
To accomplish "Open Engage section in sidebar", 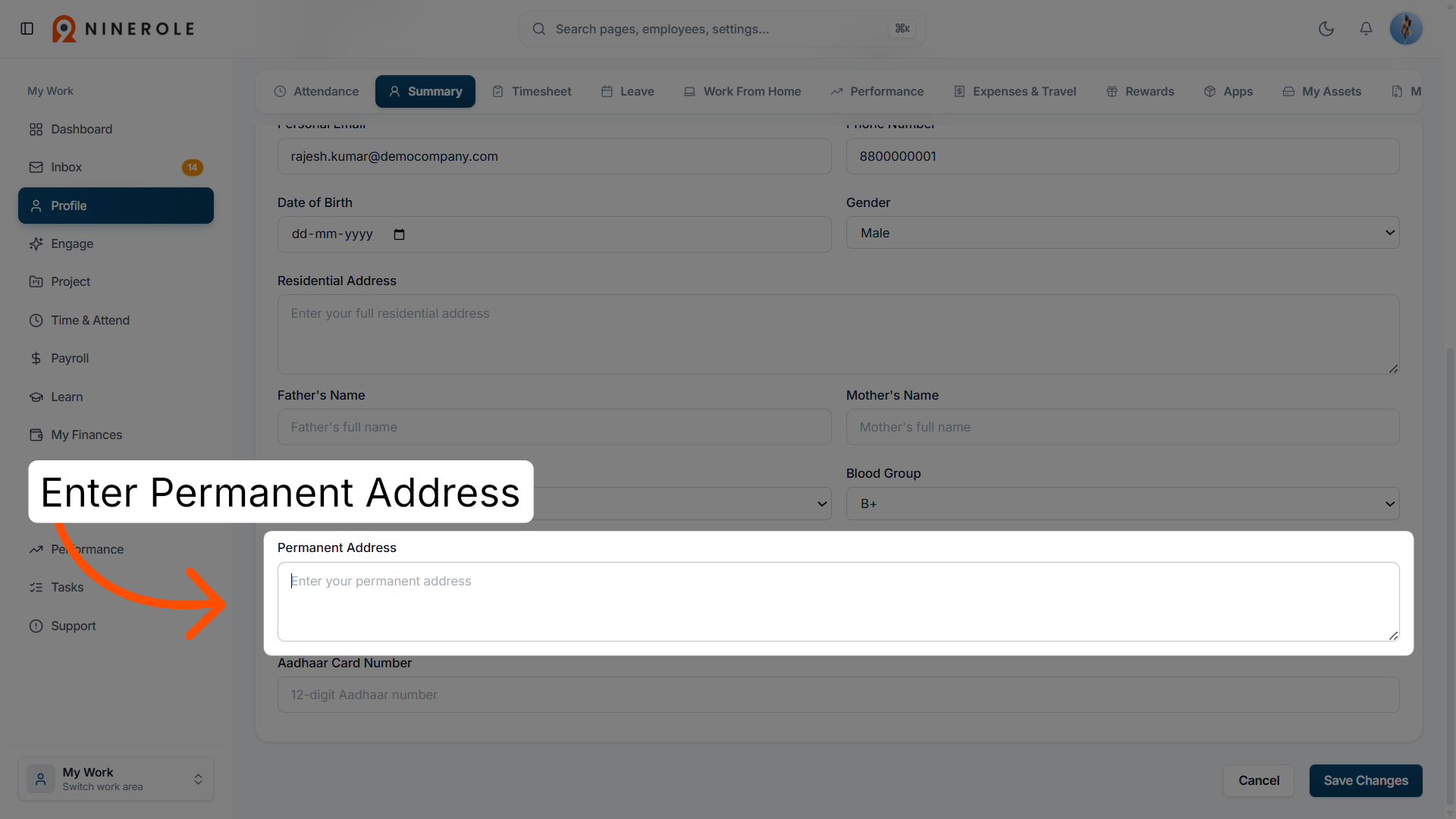I will tap(116, 243).
